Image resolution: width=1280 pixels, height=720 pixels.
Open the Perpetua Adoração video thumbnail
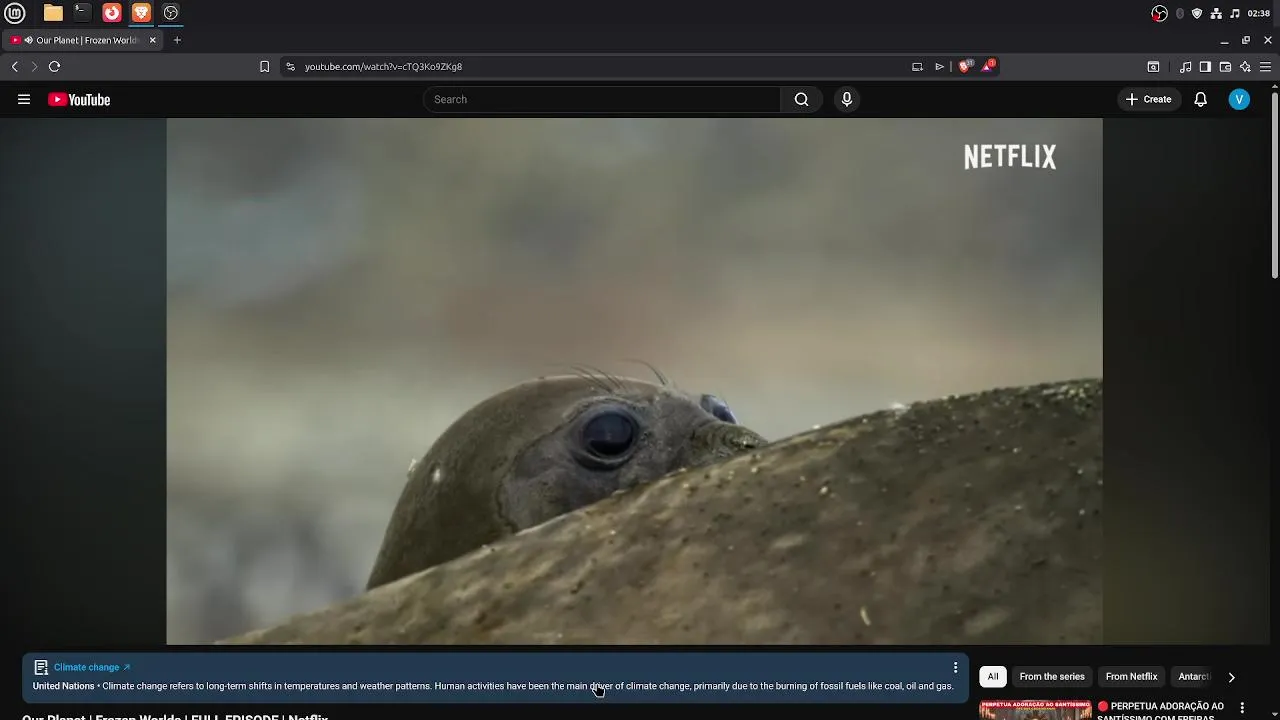click(1035, 710)
